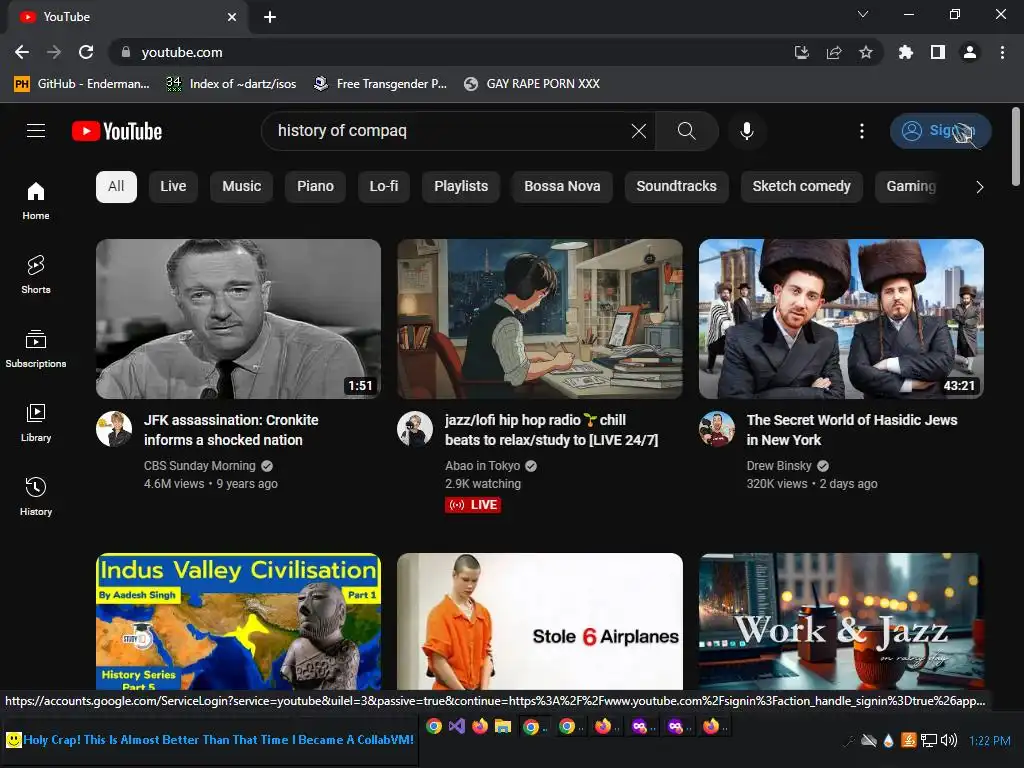The height and width of the screenshot is (768, 1024).
Task: Select the Live filter chip
Action: 173,187
